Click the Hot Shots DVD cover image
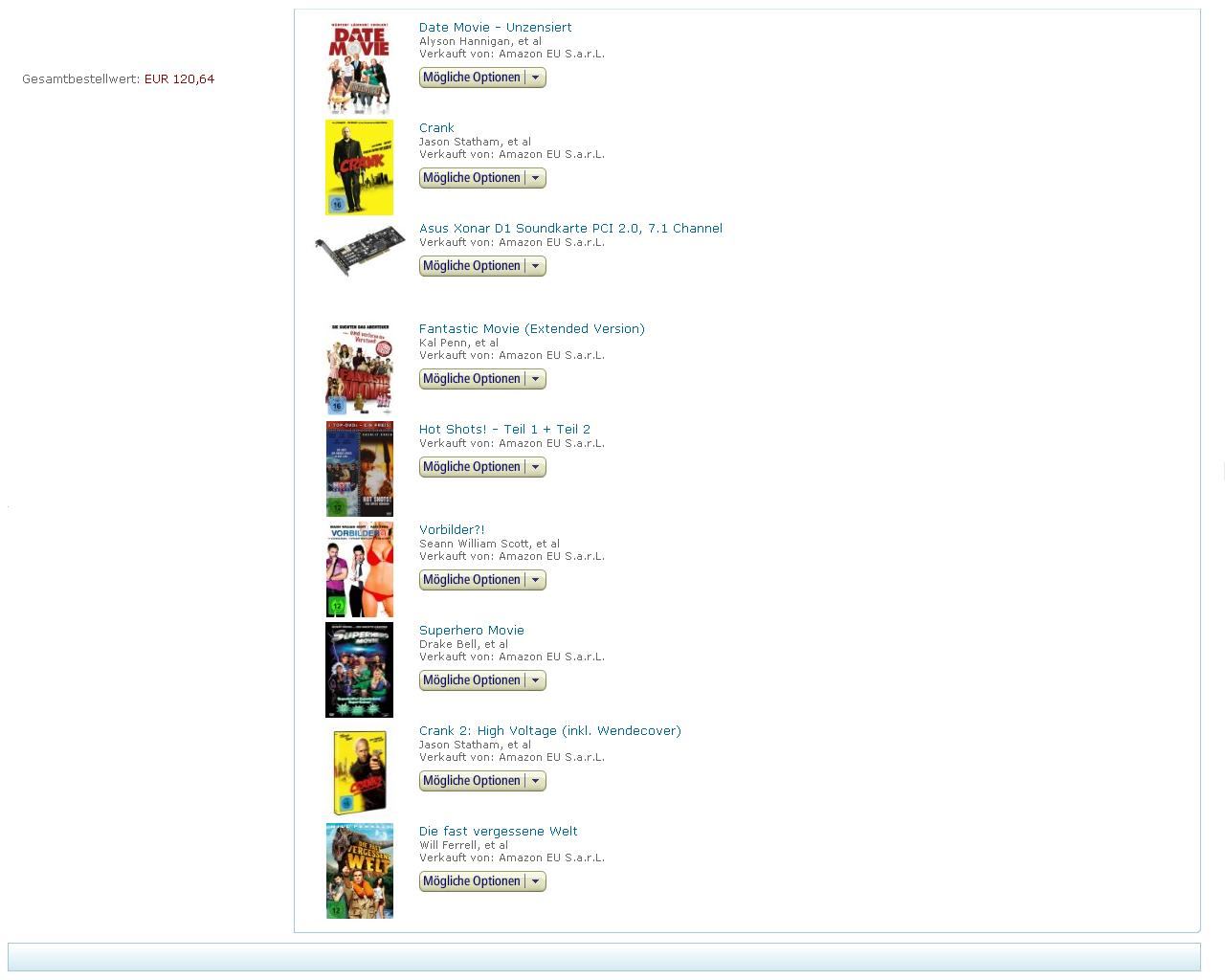The height and width of the screenshot is (980, 1225). point(359,469)
